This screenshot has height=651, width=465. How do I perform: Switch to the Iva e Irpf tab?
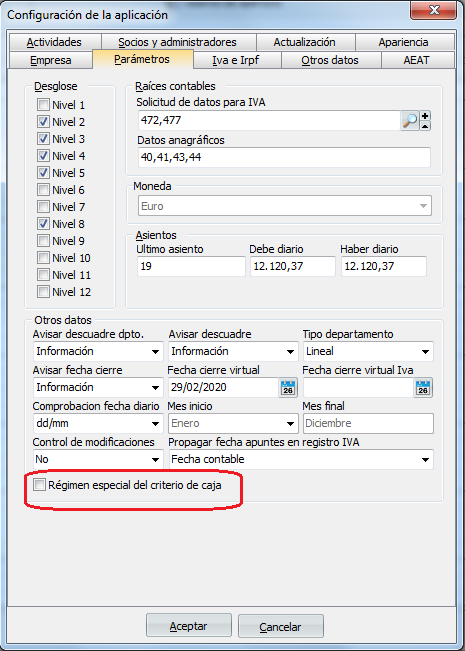pyautogui.click(x=235, y=60)
